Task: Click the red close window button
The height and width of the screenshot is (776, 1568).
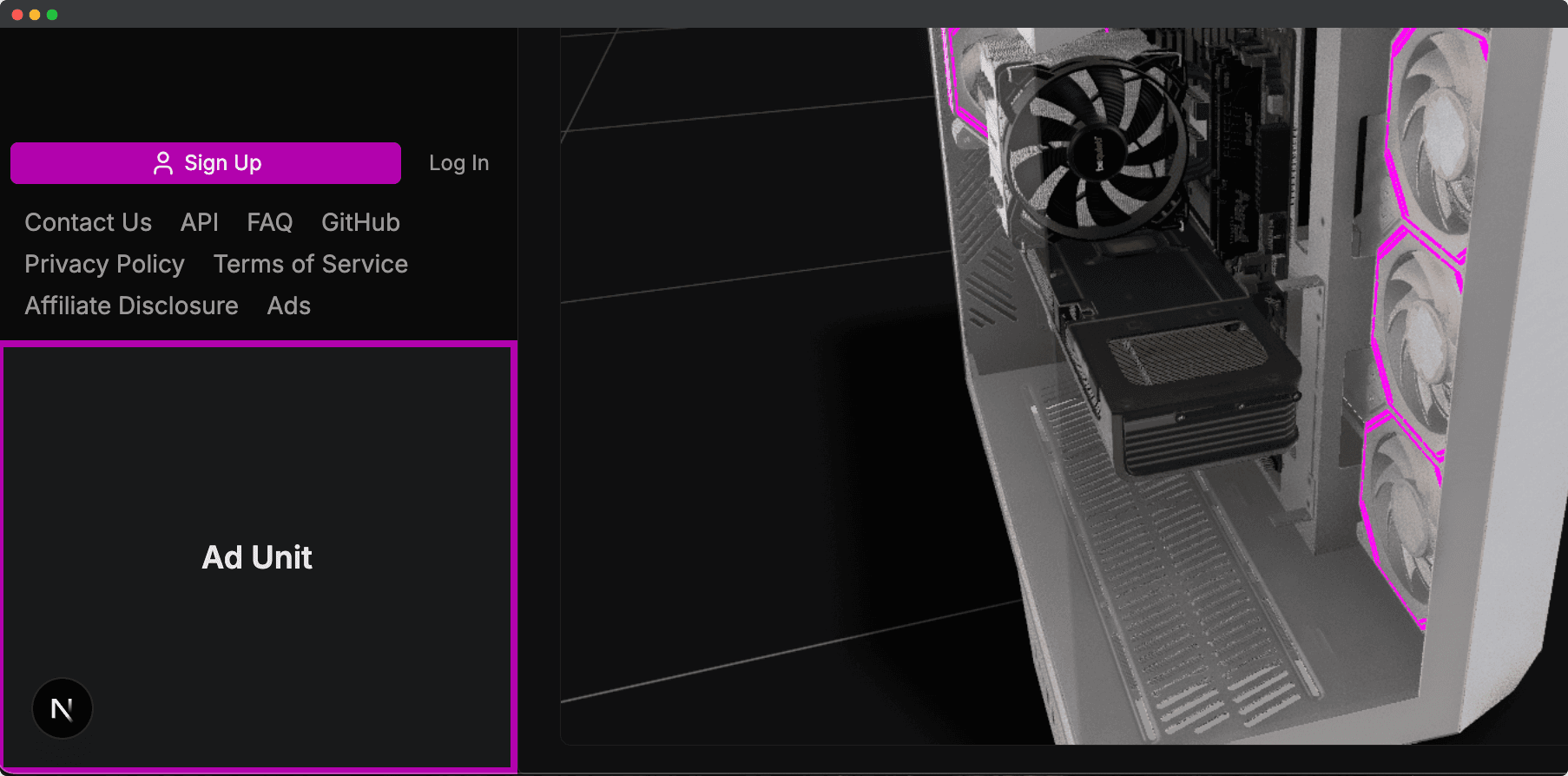Action: click(x=16, y=15)
